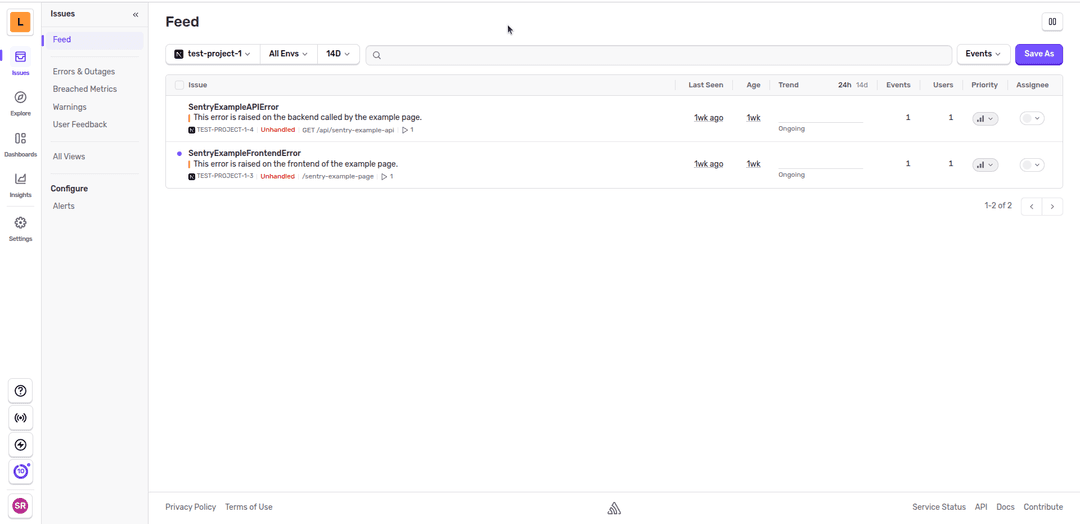Click the layout toggle icon next to Feed
This screenshot has height=524, width=1080.
tap(1052, 22)
